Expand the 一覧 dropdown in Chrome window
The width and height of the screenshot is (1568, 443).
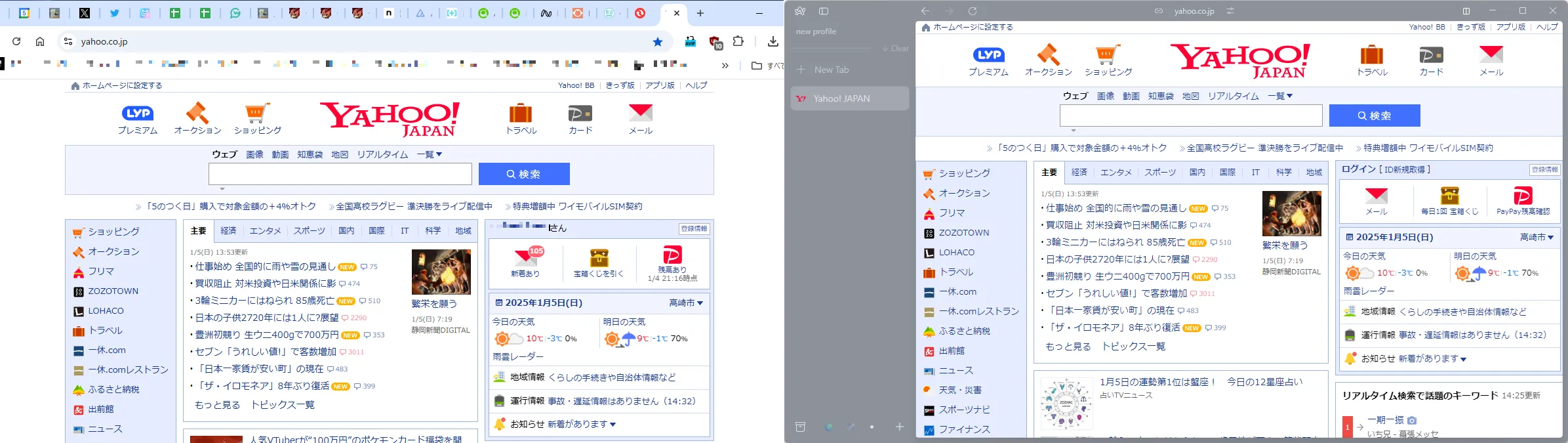click(x=430, y=155)
